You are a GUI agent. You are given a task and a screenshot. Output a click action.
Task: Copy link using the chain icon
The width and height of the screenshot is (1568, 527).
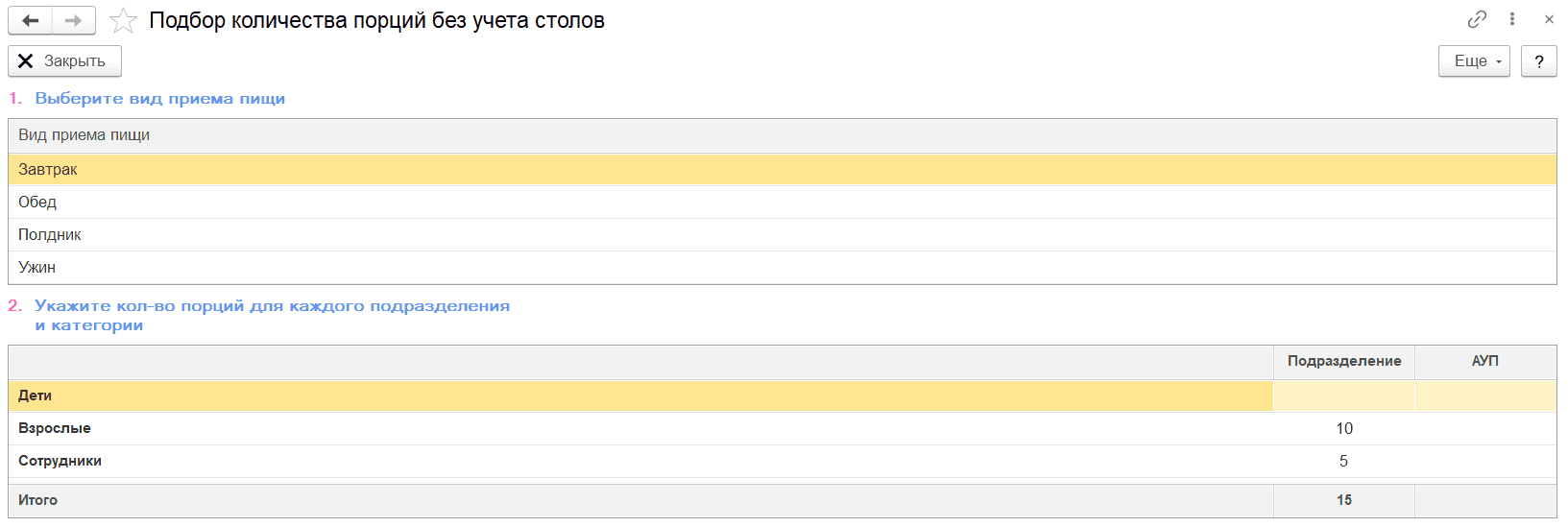pos(1477,19)
